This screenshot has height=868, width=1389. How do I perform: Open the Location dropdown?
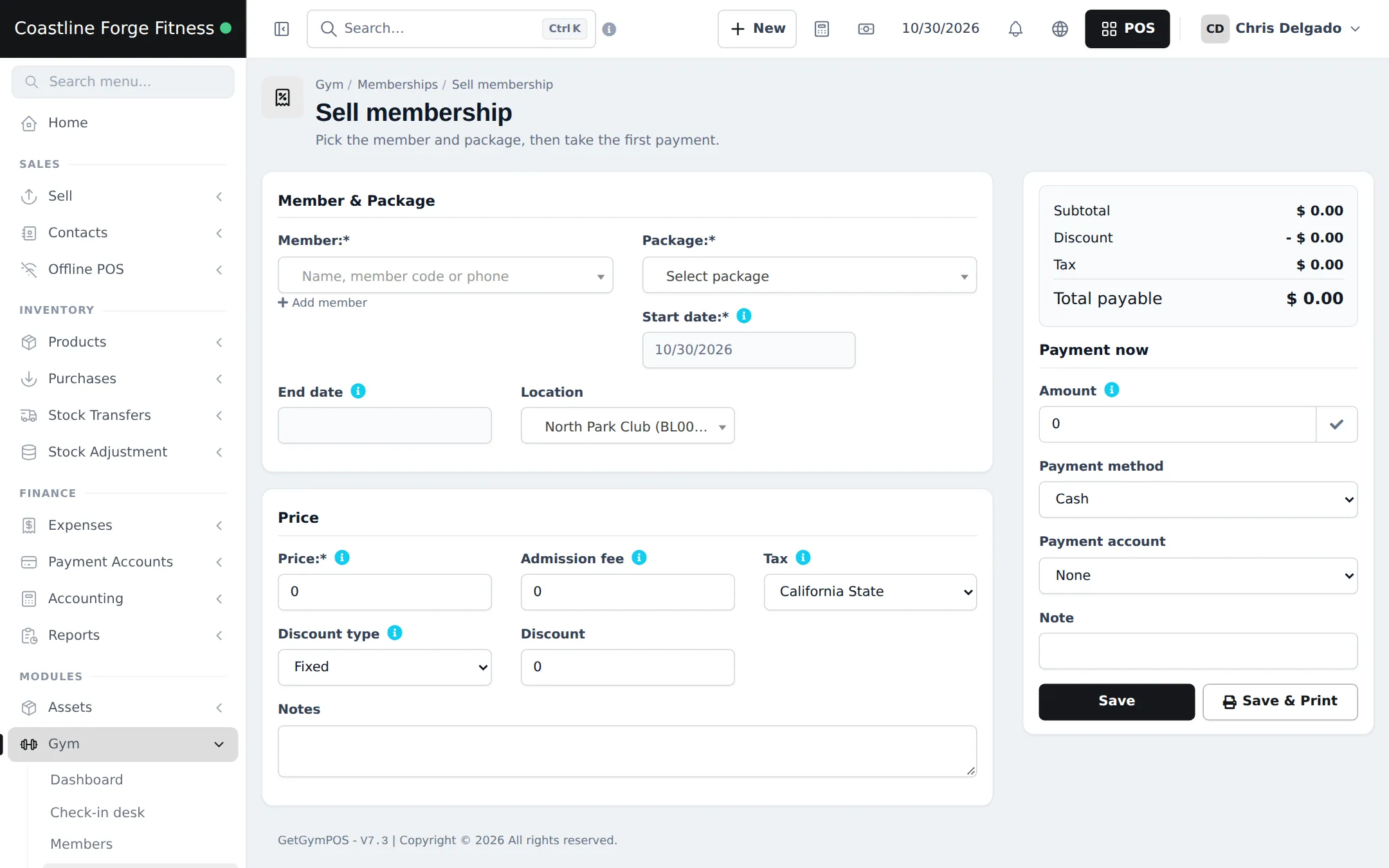click(x=628, y=426)
